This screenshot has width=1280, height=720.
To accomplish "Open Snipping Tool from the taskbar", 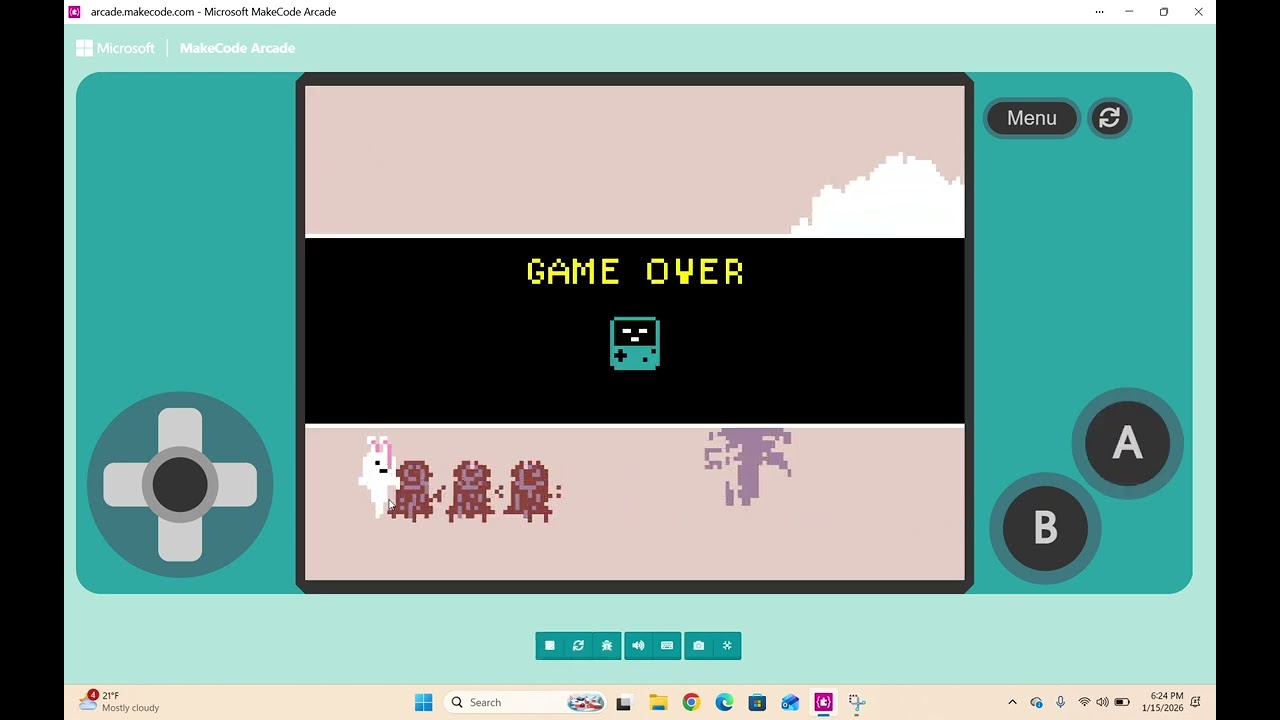I will click(x=857, y=702).
